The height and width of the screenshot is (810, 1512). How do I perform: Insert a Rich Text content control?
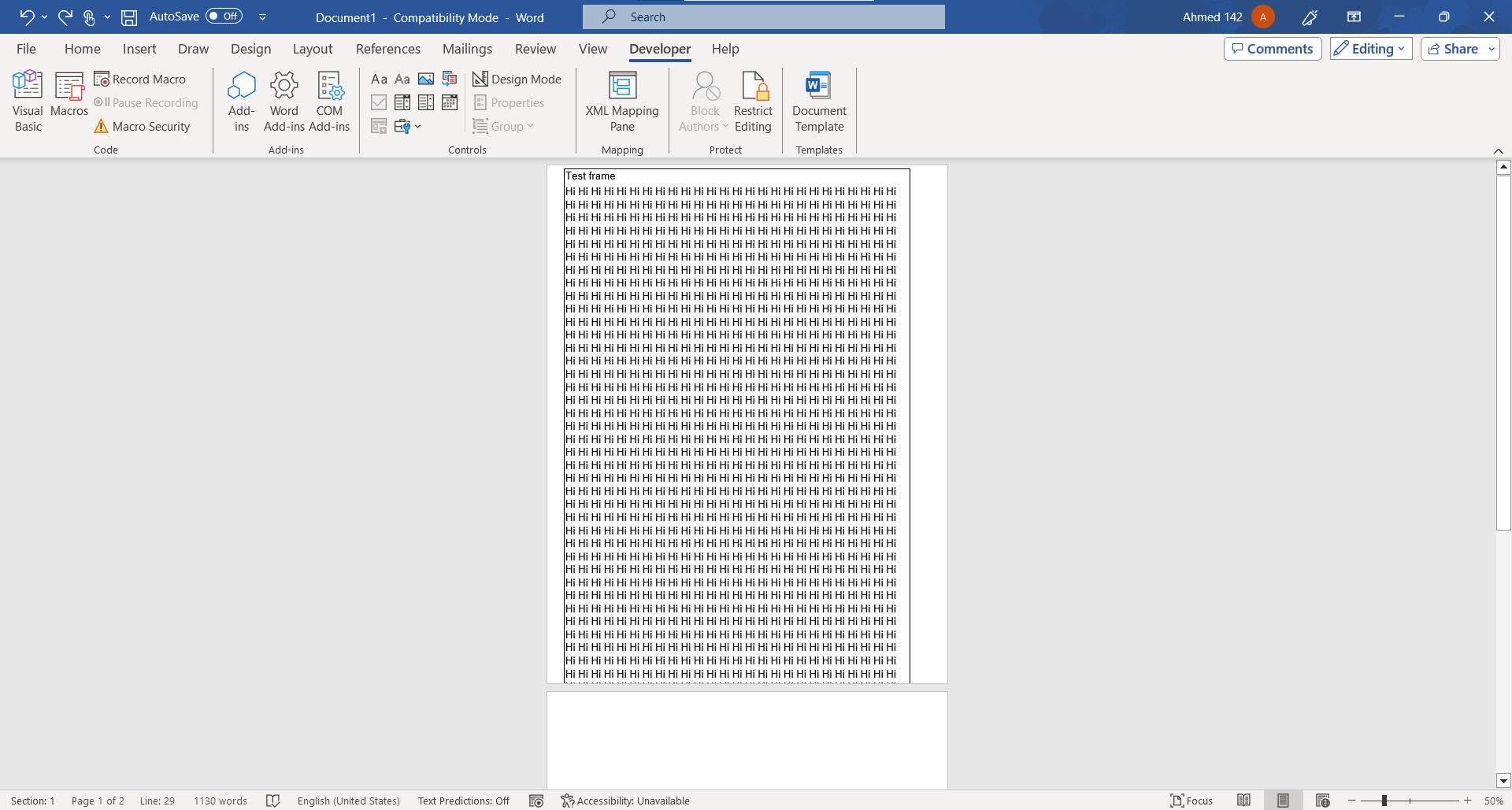pyautogui.click(x=379, y=79)
